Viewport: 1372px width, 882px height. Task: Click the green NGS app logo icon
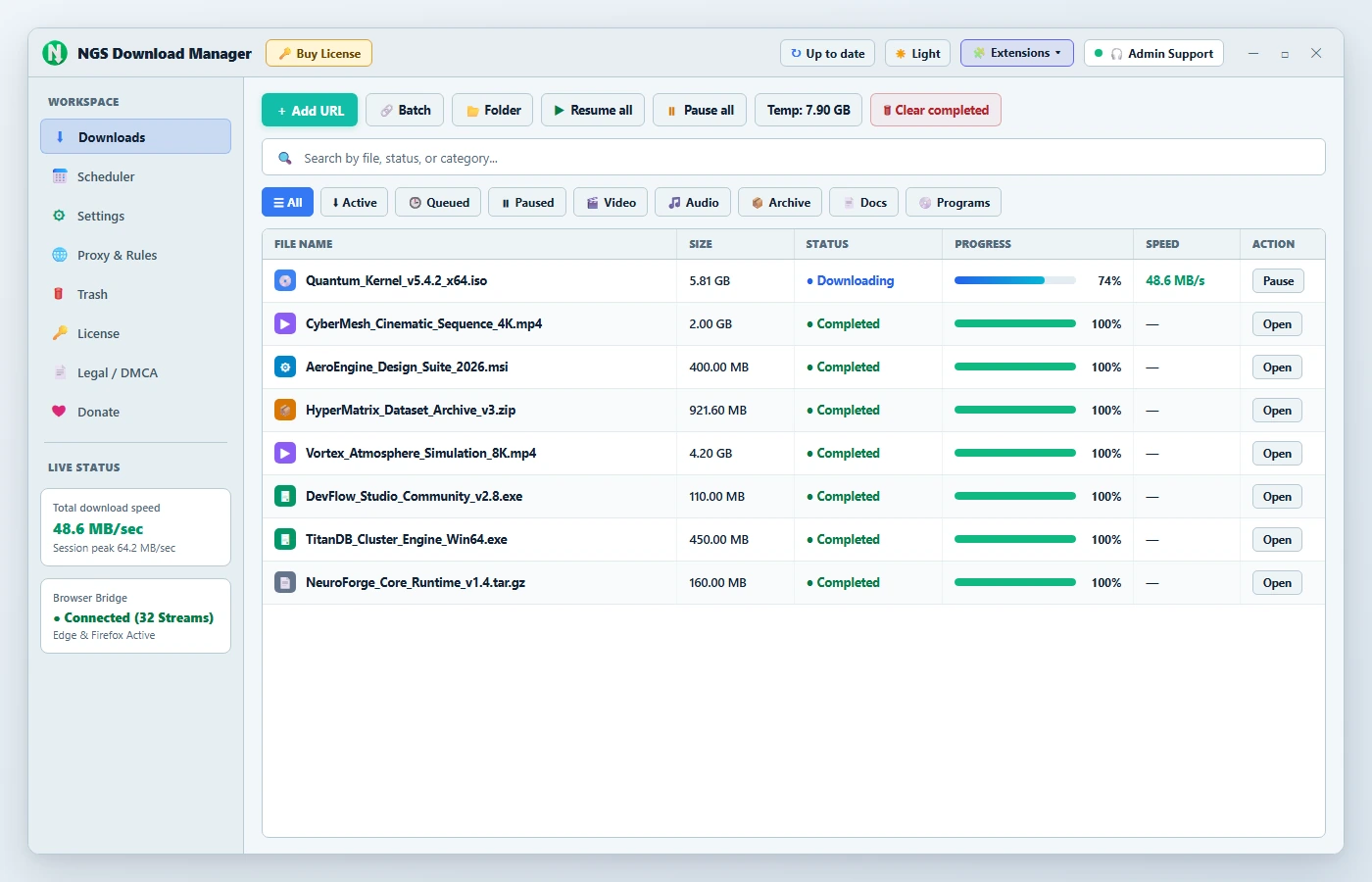(x=56, y=53)
